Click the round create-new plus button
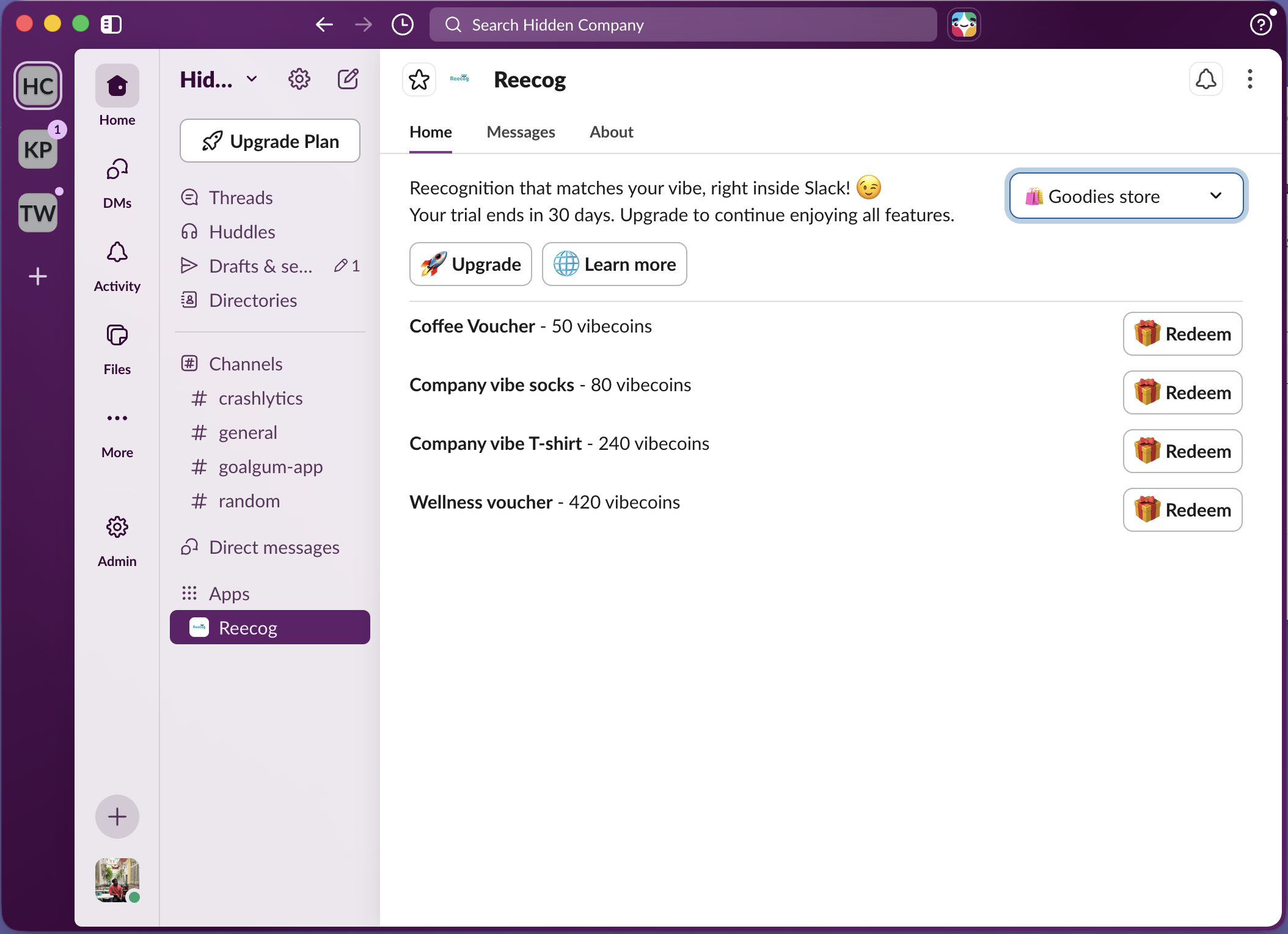 (x=117, y=817)
